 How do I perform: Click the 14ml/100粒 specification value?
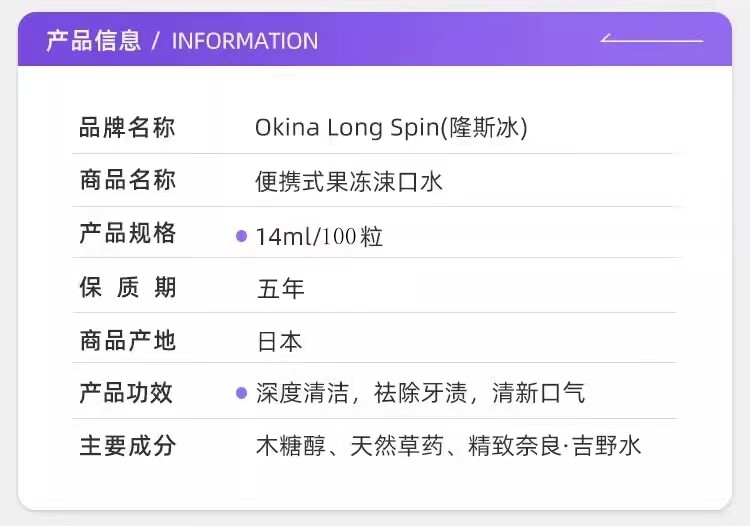319,237
